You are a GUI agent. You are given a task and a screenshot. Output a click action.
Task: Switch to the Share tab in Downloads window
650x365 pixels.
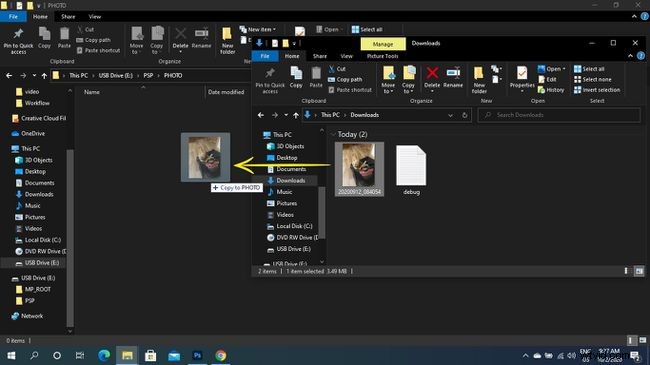coord(320,56)
